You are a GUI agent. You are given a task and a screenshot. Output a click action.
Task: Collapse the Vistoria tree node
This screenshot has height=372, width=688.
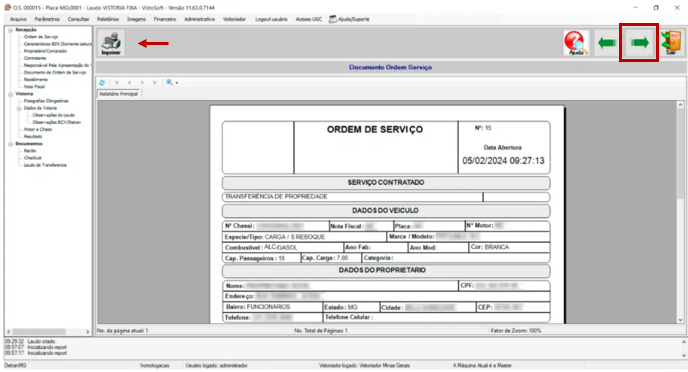point(11,94)
